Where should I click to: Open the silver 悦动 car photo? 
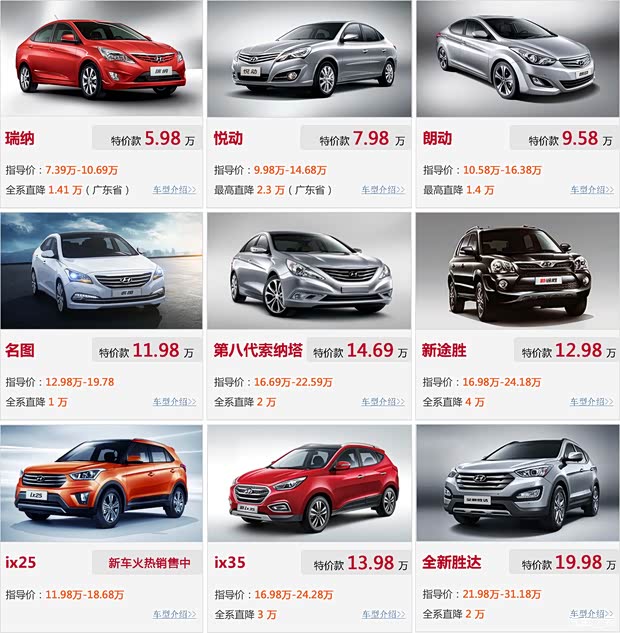pyautogui.click(x=309, y=59)
